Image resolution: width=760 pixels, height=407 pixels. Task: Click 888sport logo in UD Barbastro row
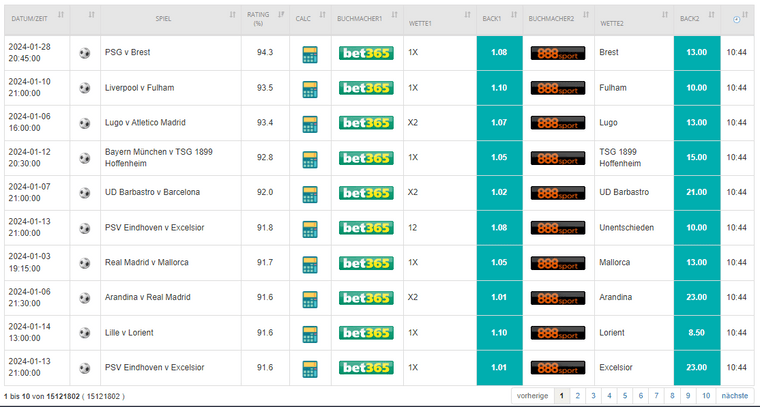click(558, 193)
